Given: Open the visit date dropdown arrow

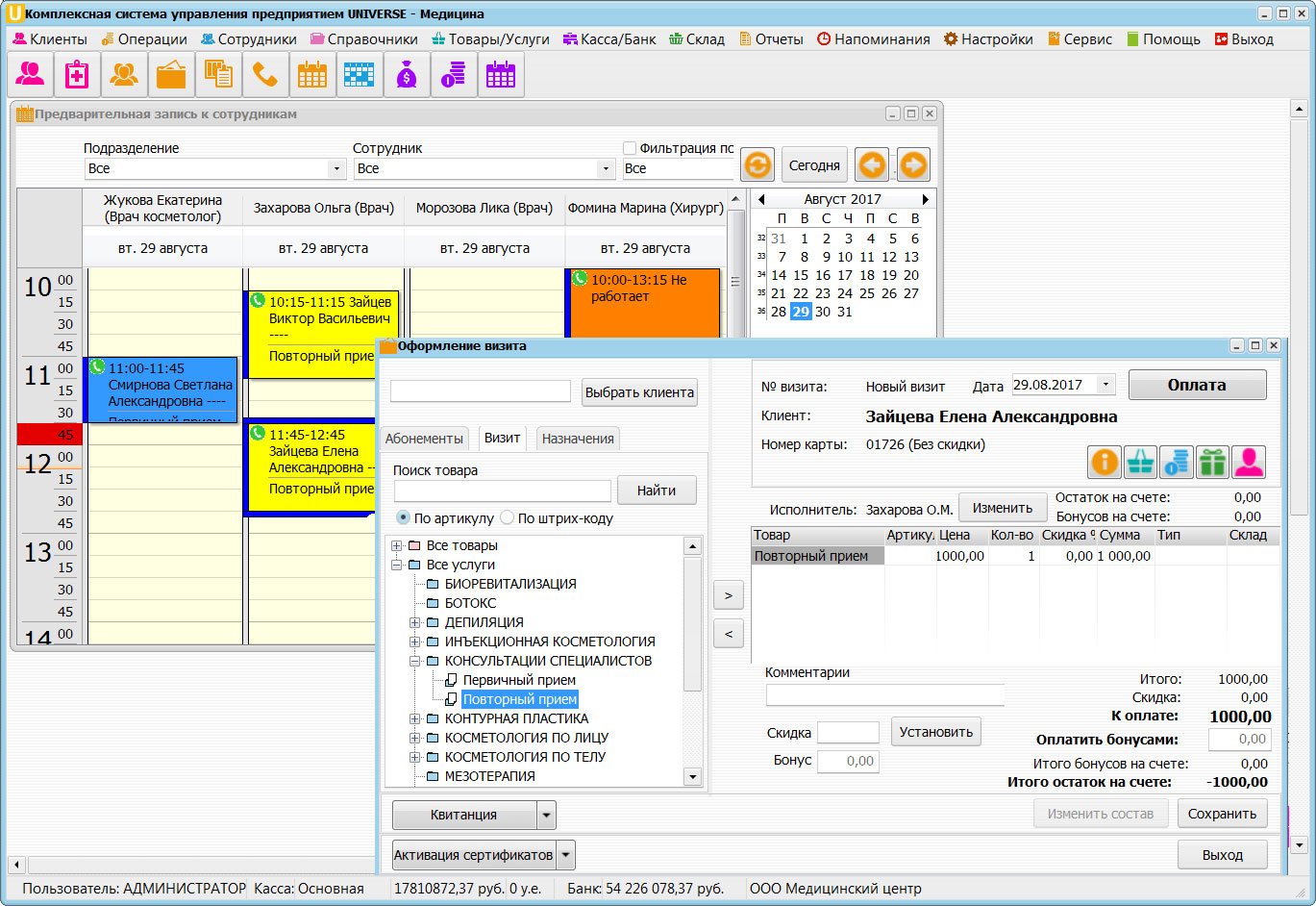Looking at the screenshot, I should pos(1105,385).
